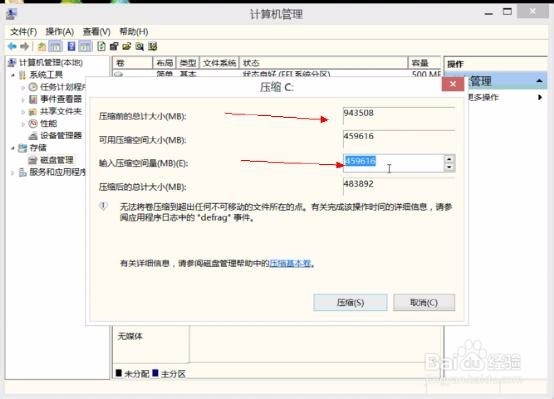Close the 压缩 C: dialog with the red X
The height and width of the screenshot is (399, 554).
coord(453,84)
